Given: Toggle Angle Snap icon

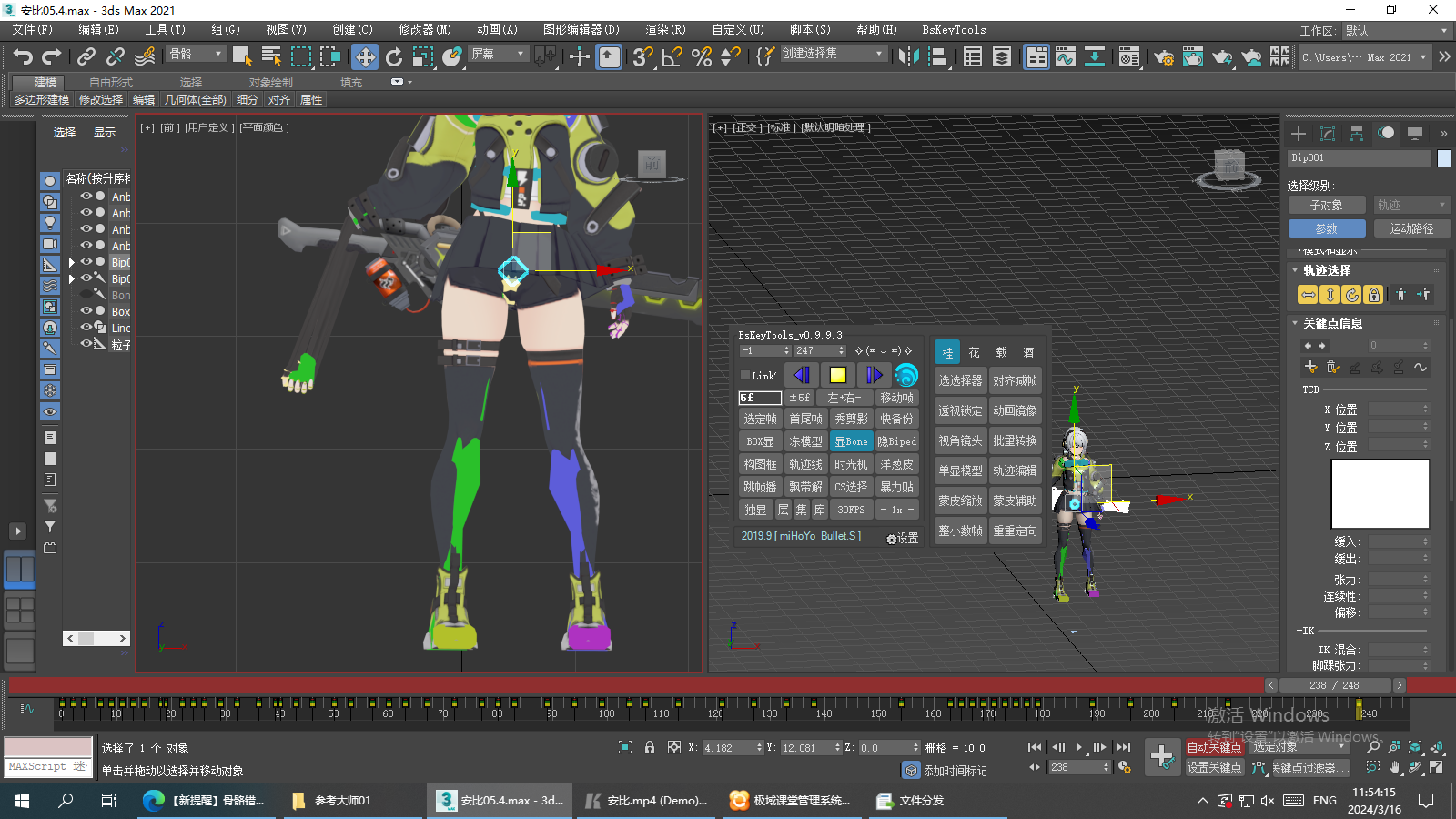Looking at the screenshot, I should pyautogui.click(x=672, y=56).
